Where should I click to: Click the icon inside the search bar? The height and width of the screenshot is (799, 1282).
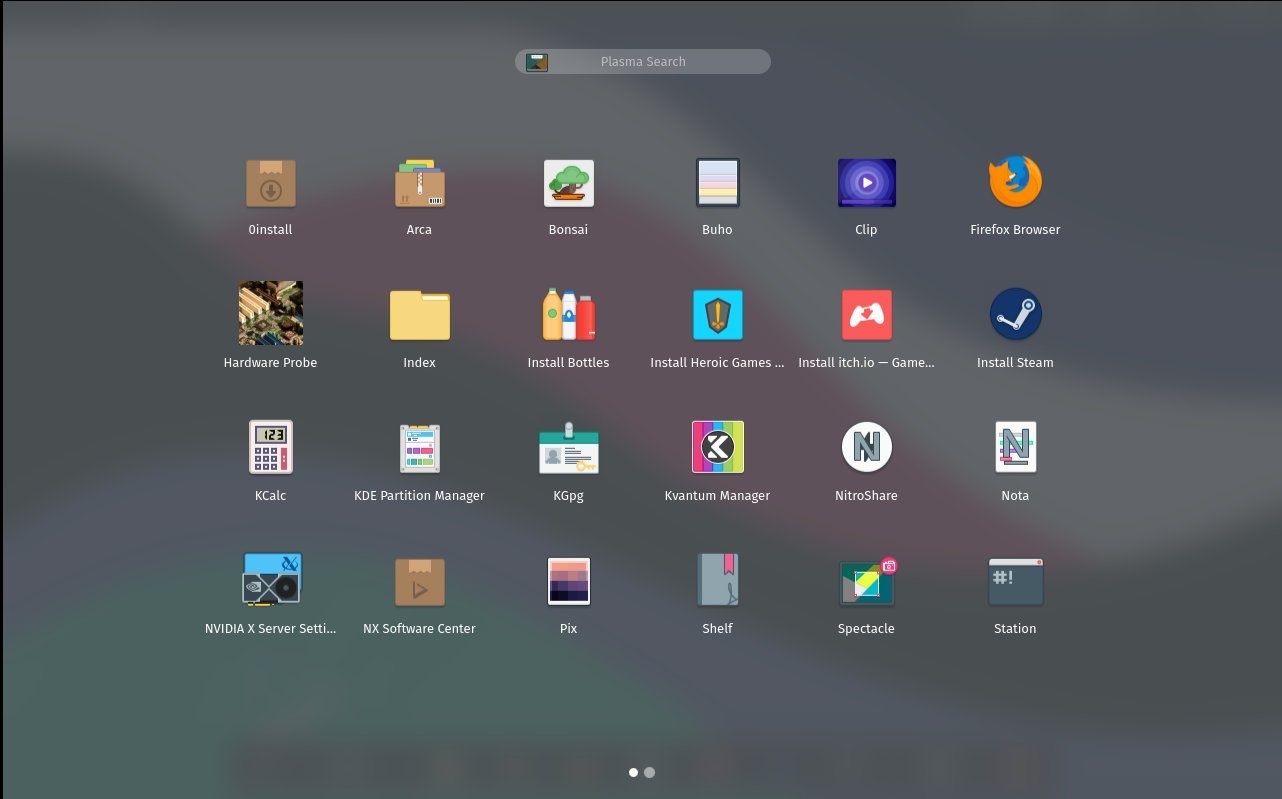tap(537, 62)
